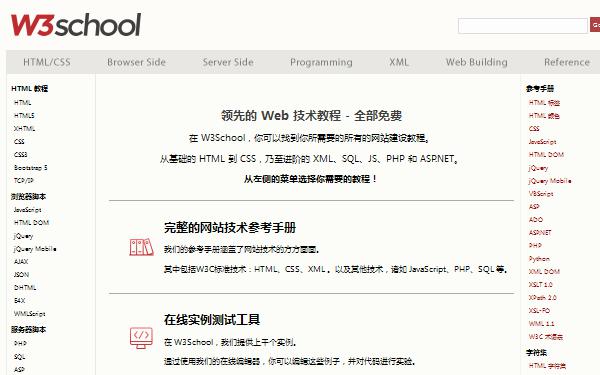Open HTML DOM under the 浏览器脚本 section
600x375 pixels.
31,222
